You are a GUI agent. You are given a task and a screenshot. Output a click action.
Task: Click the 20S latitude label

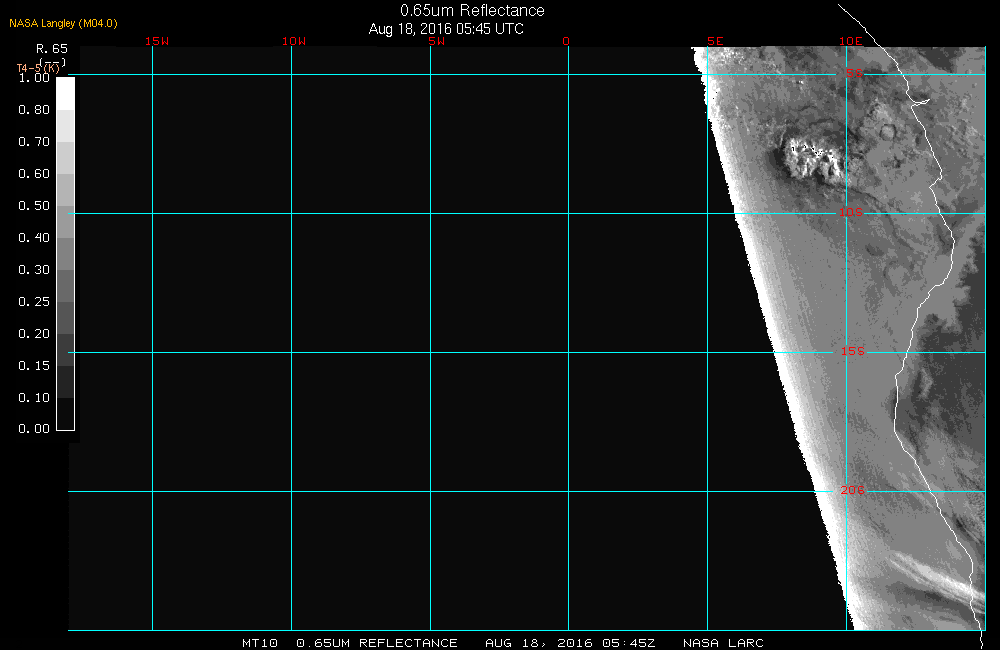853,491
